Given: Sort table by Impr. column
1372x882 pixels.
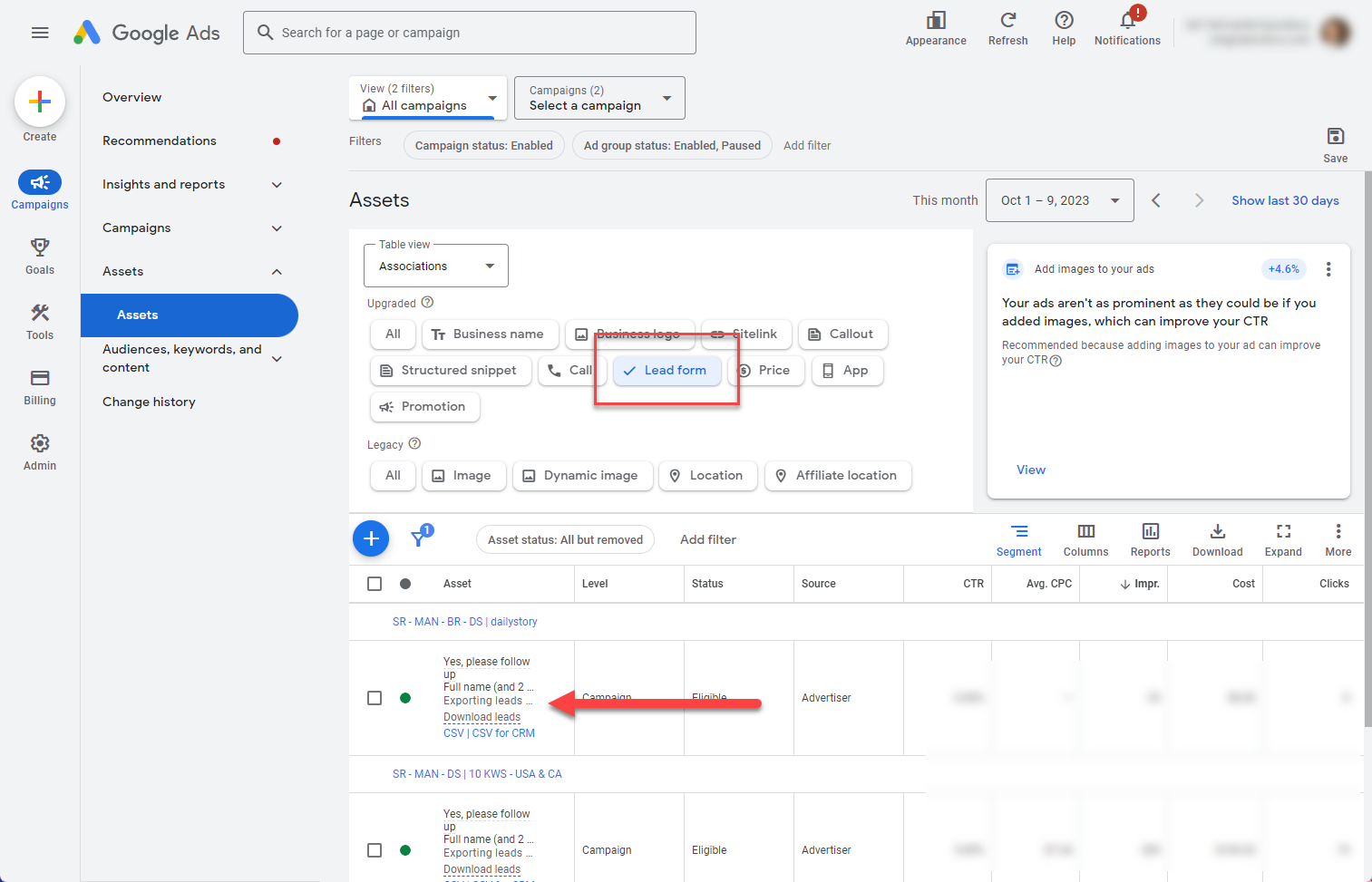Looking at the screenshot, I should click(1140, 584).
